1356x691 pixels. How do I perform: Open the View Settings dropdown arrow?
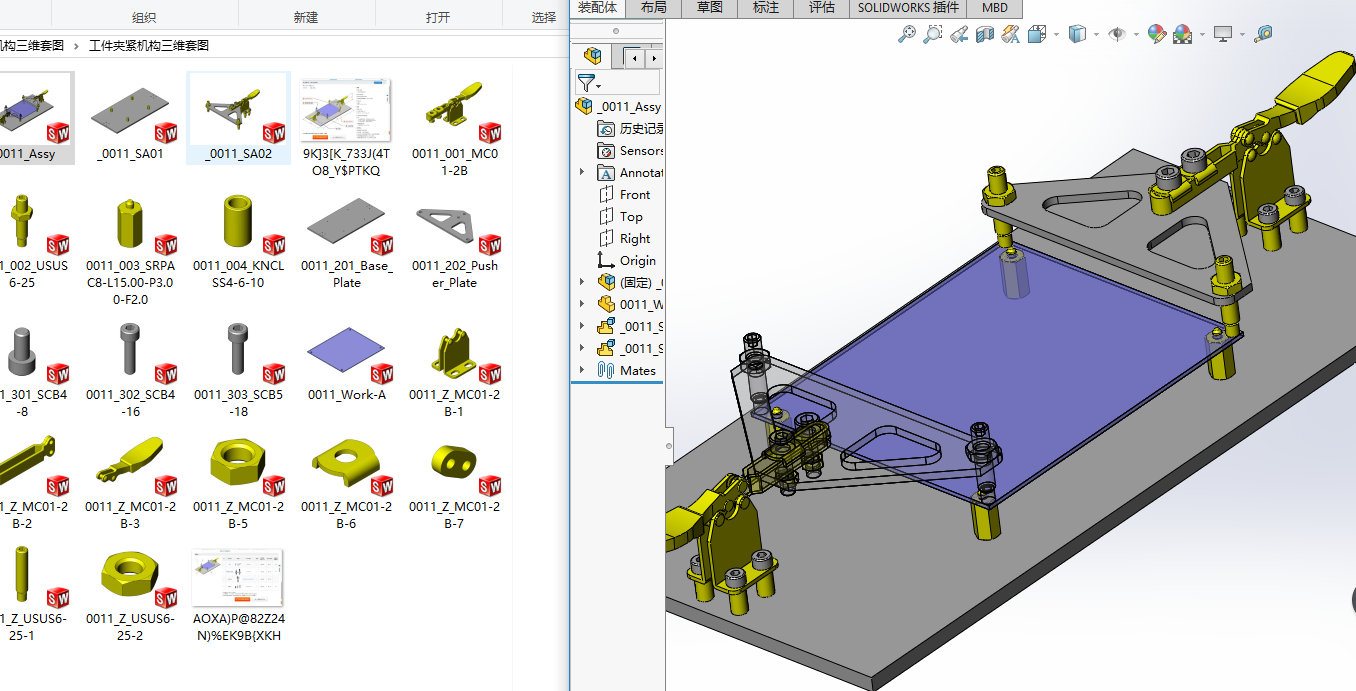pos(1242,34)
